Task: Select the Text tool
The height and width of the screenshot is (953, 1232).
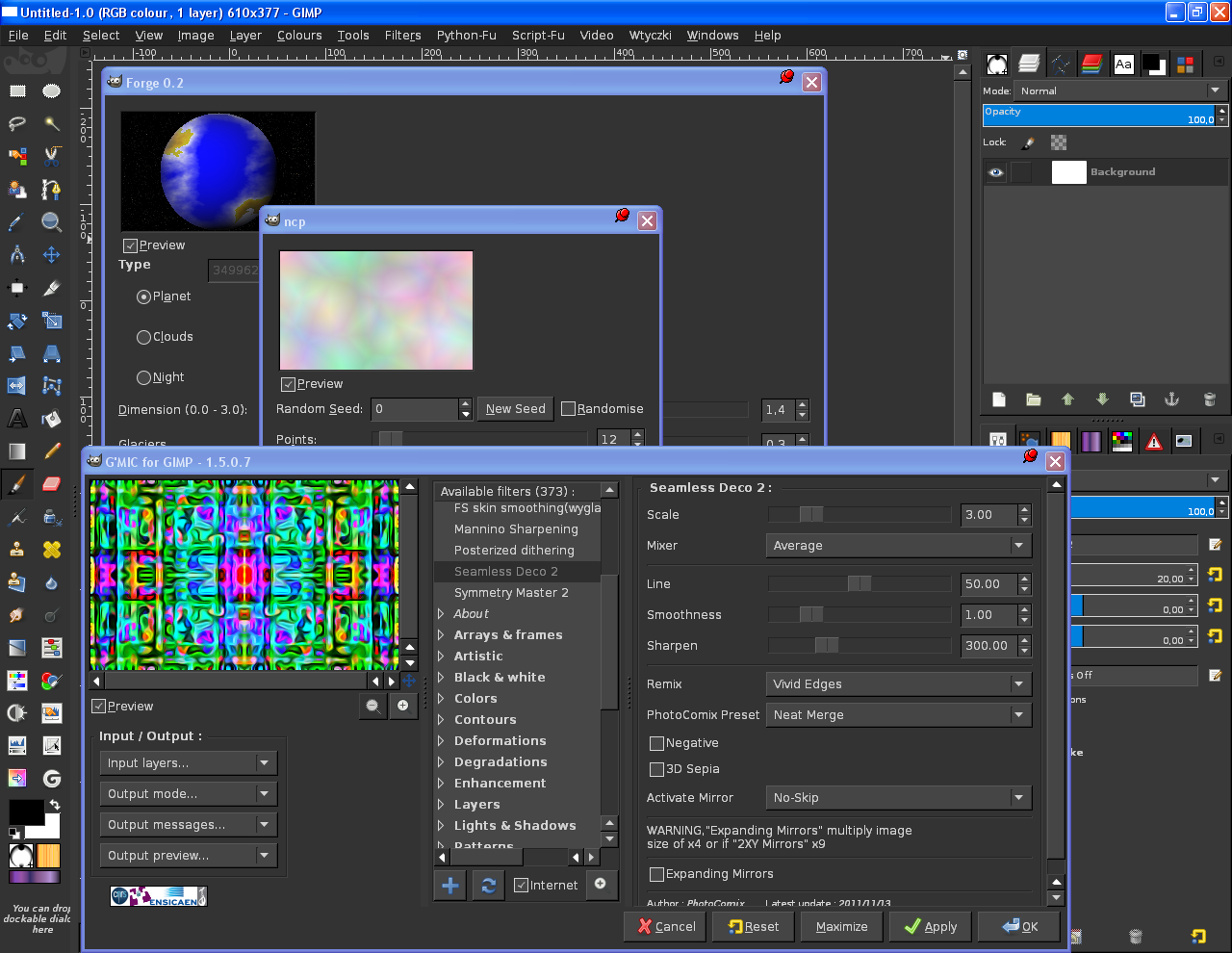Action: click(17, 419)
